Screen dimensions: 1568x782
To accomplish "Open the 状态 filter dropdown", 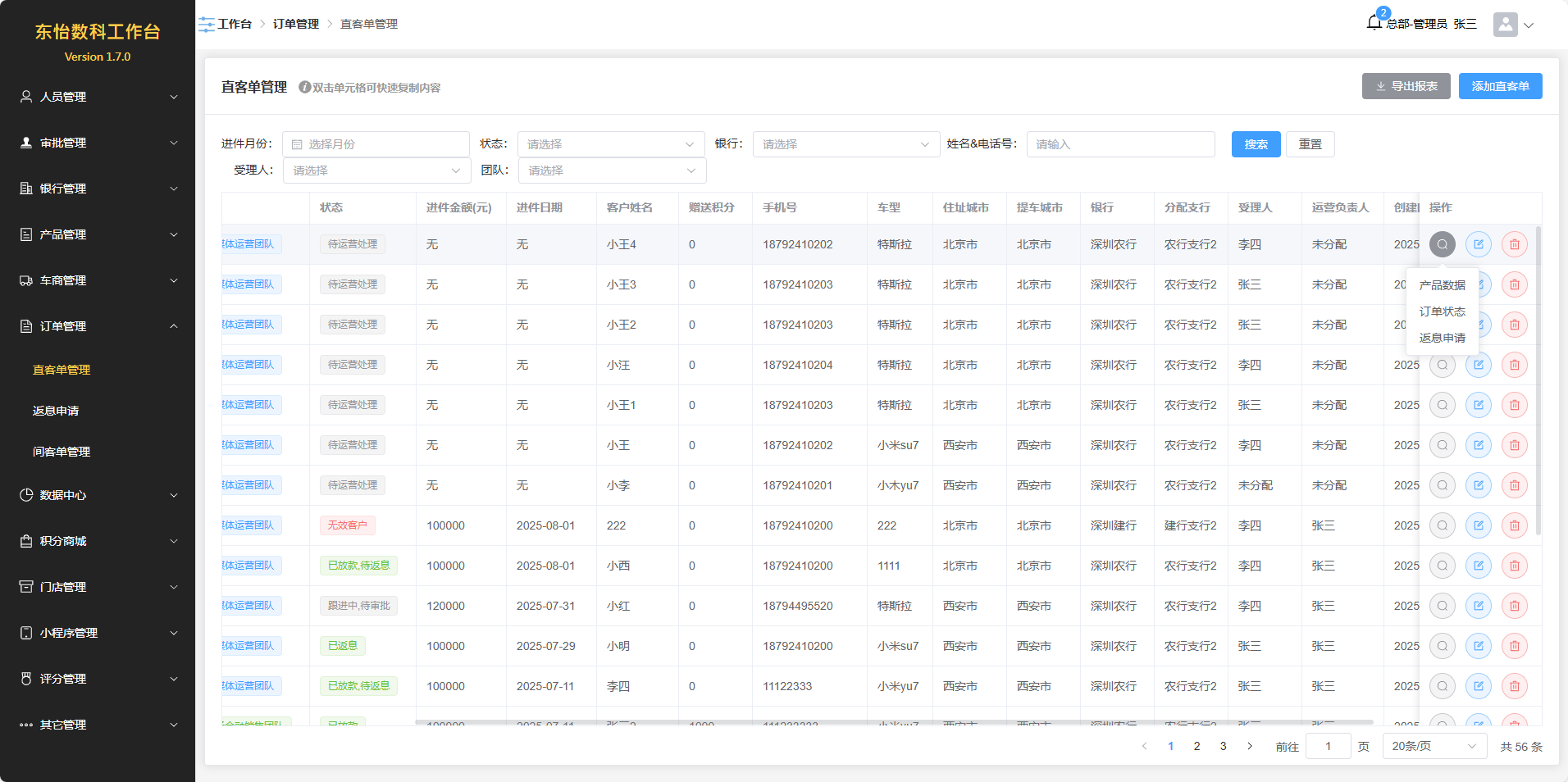I will 610,144.
